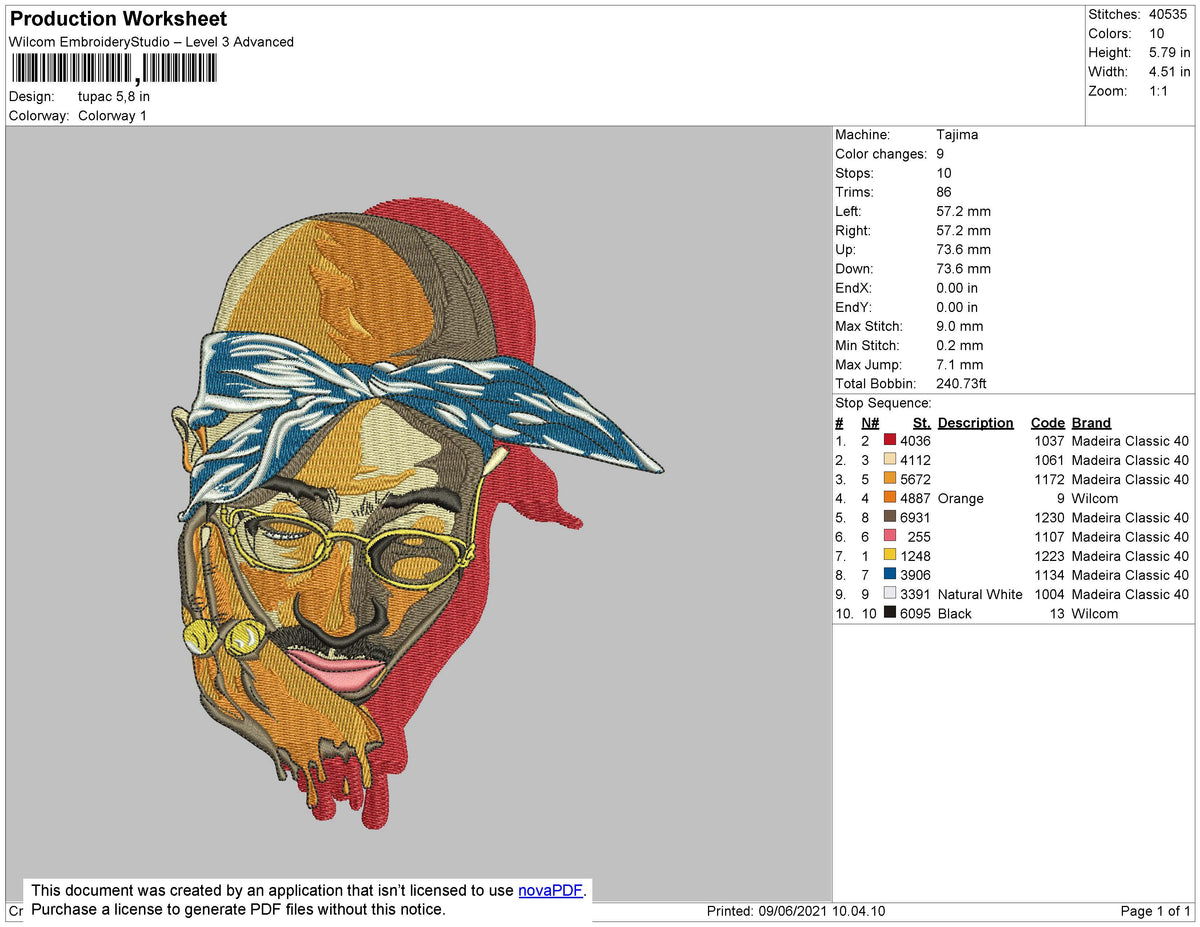The height and width of the screenshot is (927, 1200).
Task: Click the tupac 5,8 in design name
Action: click(113, 96)
